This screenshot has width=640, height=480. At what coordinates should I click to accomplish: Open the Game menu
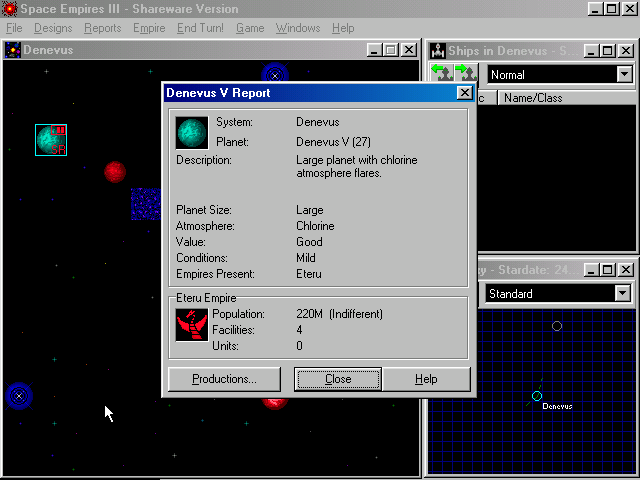pyautogui.click(x=250, y=28)
